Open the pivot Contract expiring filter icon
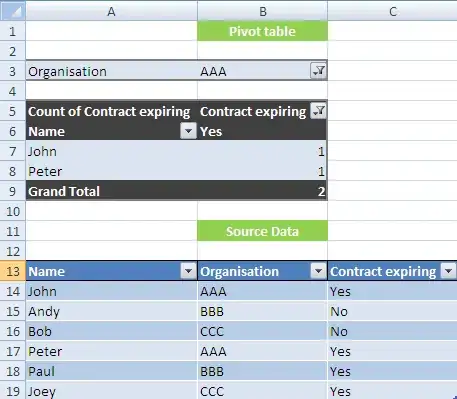The width and height of the screenshot is (457, 399). pyautogui.click(x=318, y=111)
